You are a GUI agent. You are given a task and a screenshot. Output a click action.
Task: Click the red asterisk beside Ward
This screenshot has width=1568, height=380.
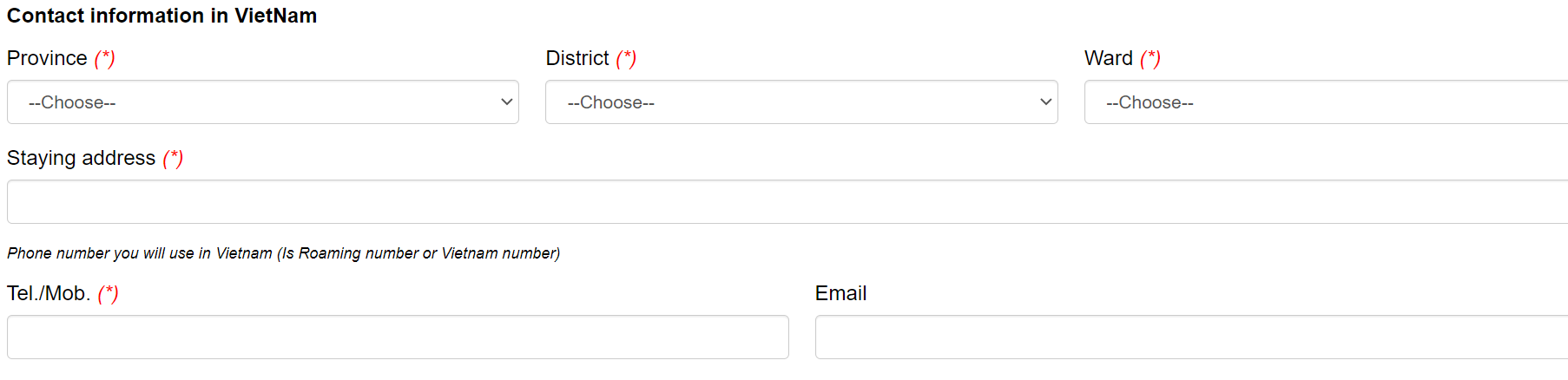[x=1150, y=58]
